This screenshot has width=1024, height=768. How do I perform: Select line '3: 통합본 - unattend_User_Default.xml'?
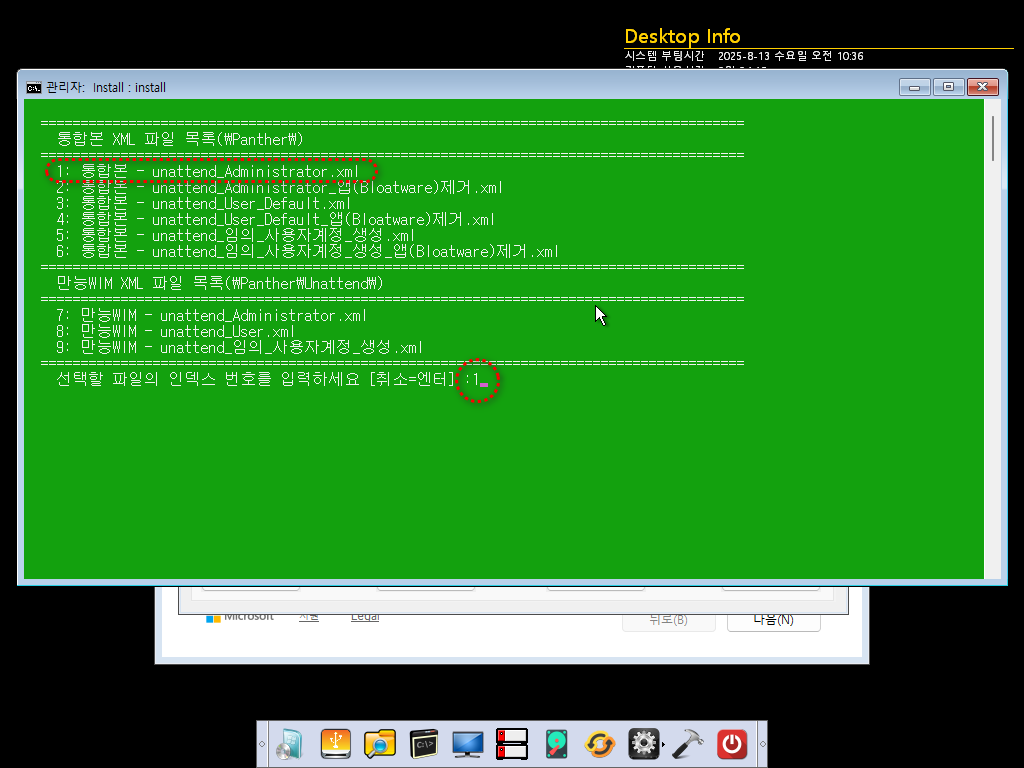pos(204,204)
